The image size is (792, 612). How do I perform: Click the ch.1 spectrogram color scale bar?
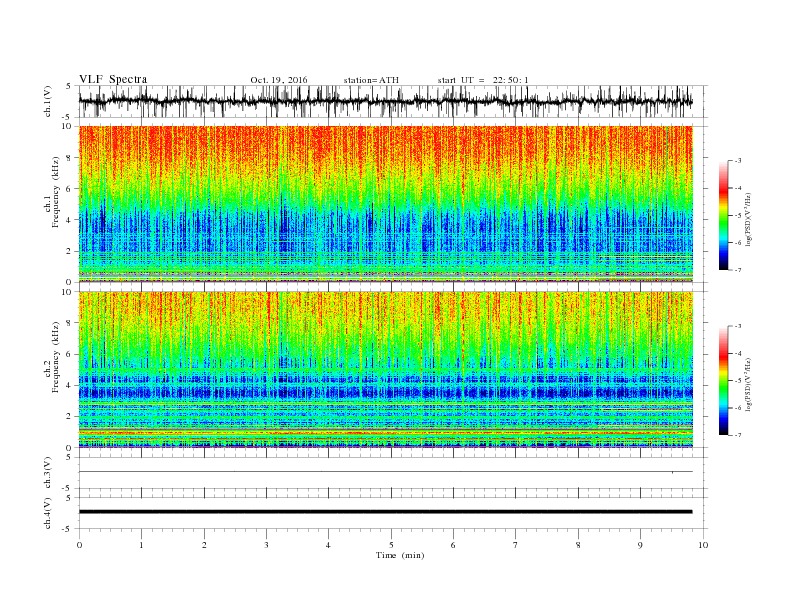[x=723, y=215]
